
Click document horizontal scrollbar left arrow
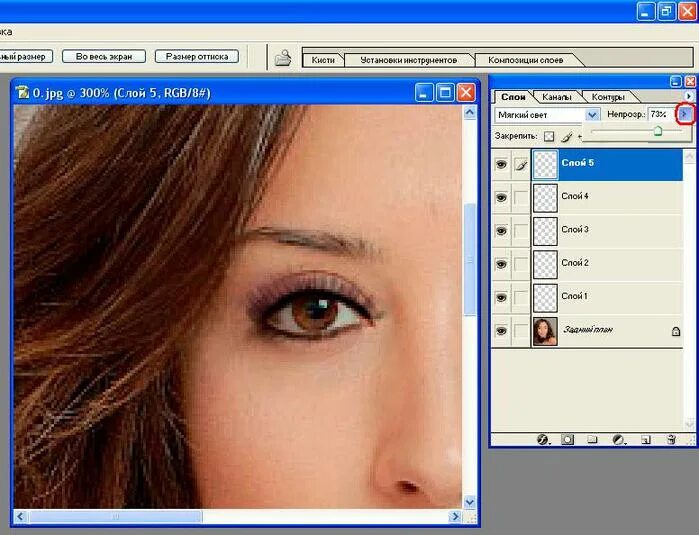click(x=20, y=516)
